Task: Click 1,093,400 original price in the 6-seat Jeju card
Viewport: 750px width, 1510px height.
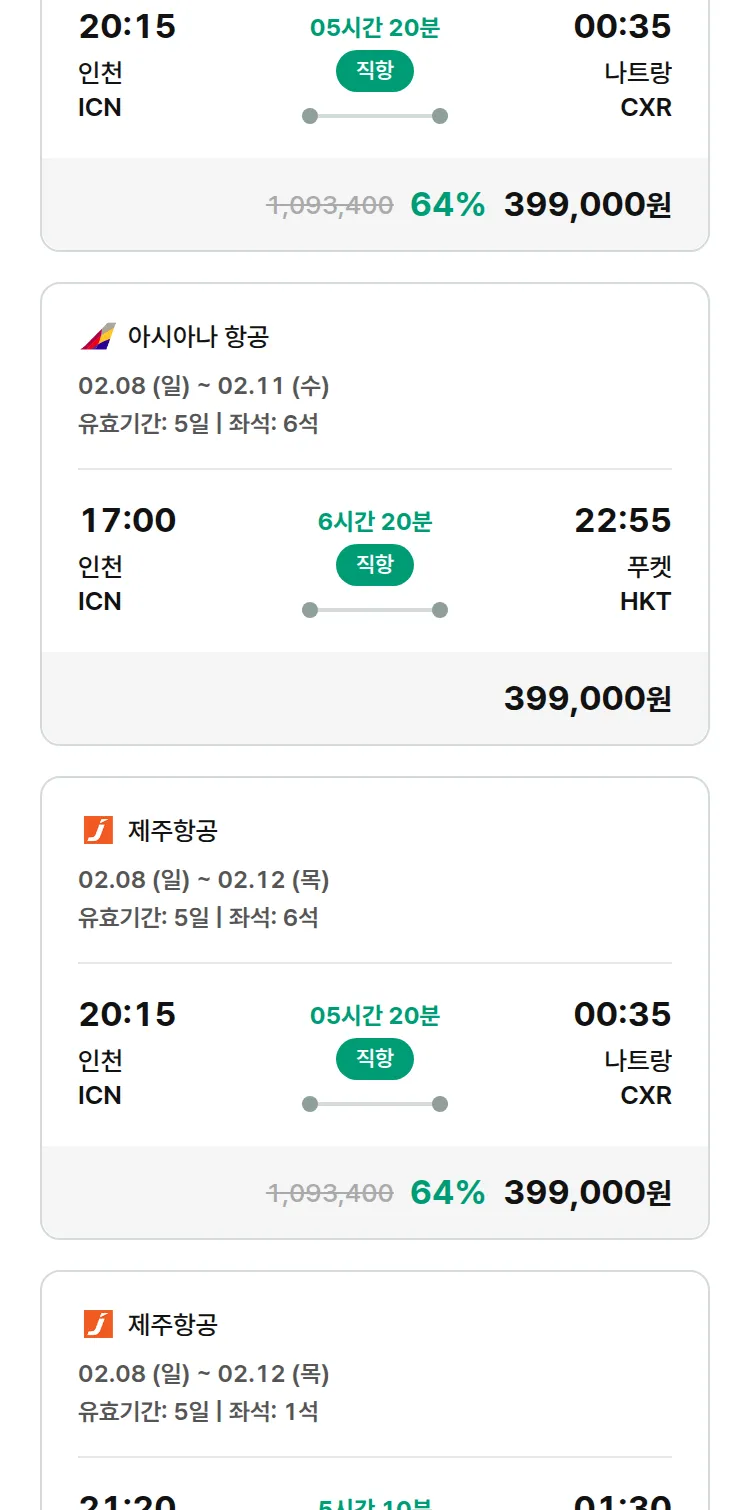Action: (330, 1193)
